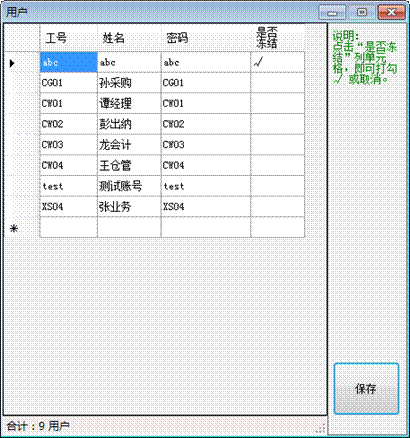Select the CW01 工号 cell

pyautogui.click(x=69, y=104)
